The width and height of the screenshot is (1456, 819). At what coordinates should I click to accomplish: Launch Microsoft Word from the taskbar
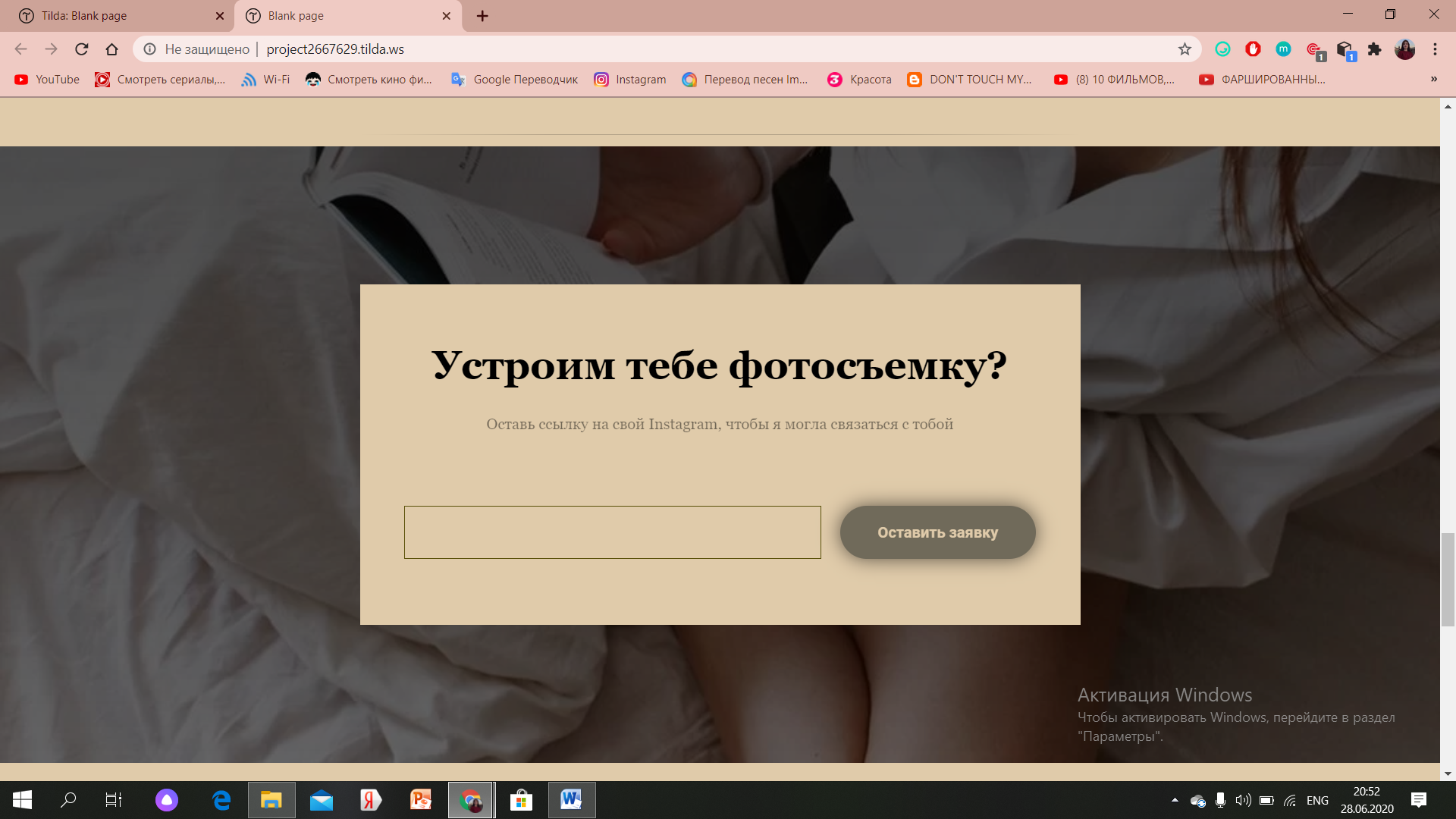(571, 800)
